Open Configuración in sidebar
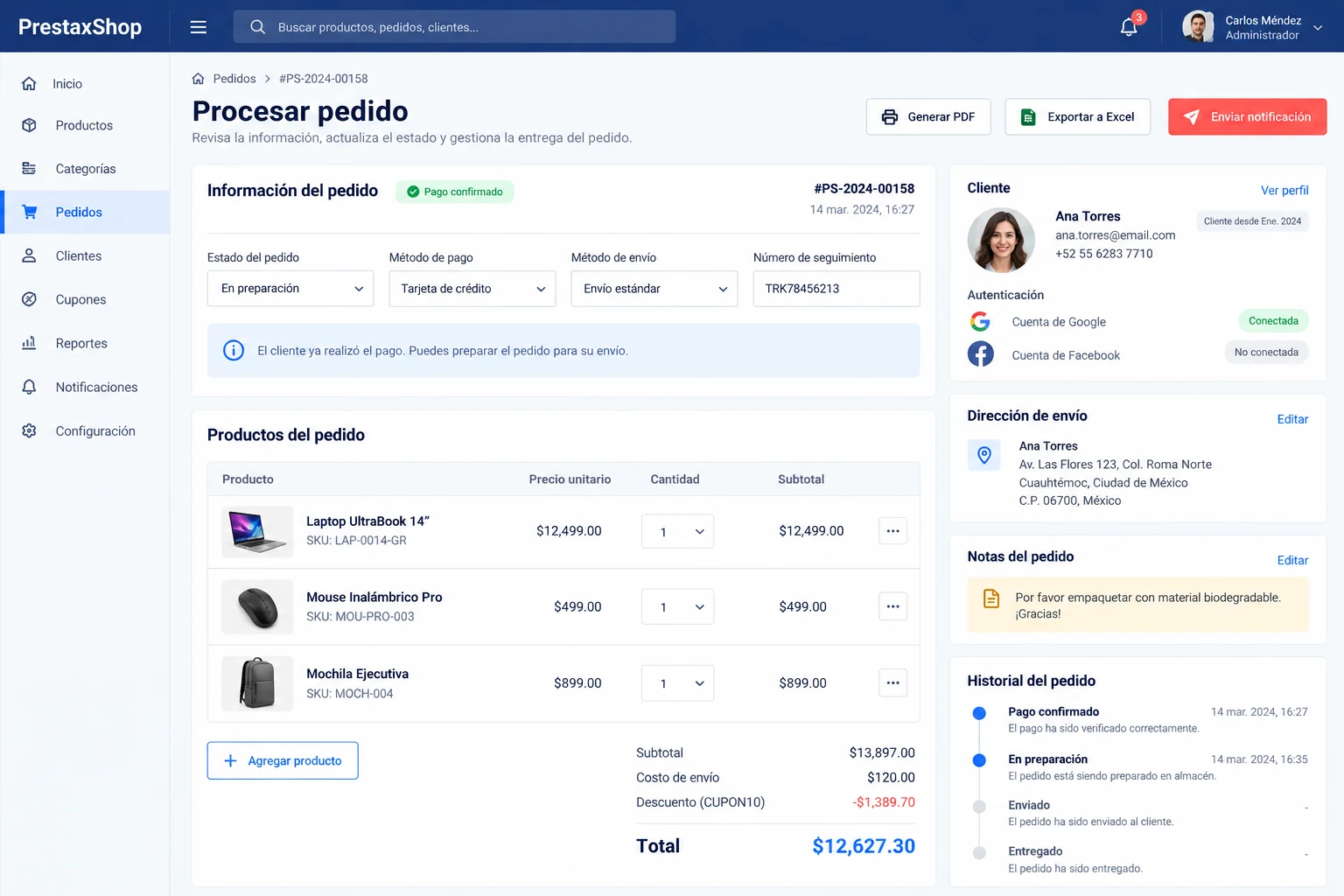The image size is (1344, 896). tap(85, 430)
